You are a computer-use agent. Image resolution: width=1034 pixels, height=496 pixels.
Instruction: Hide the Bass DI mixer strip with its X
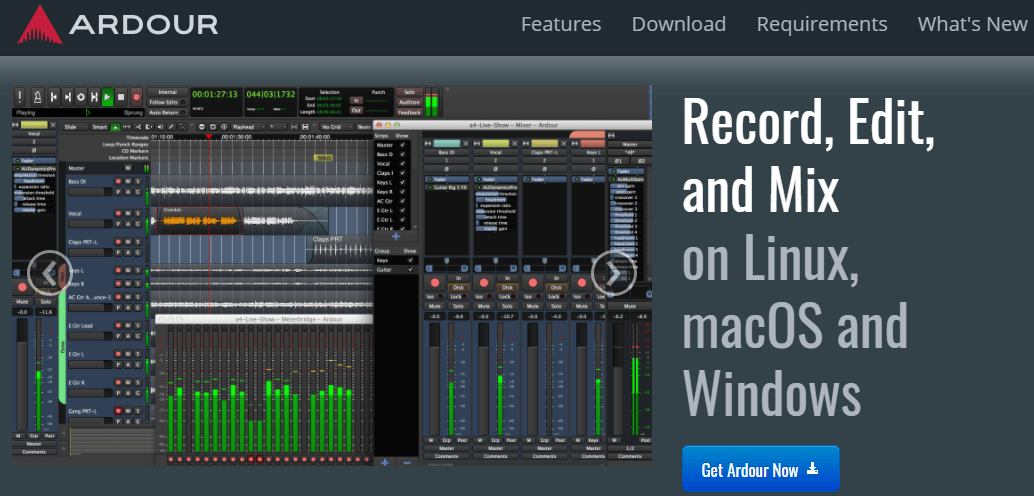[467, 143]
